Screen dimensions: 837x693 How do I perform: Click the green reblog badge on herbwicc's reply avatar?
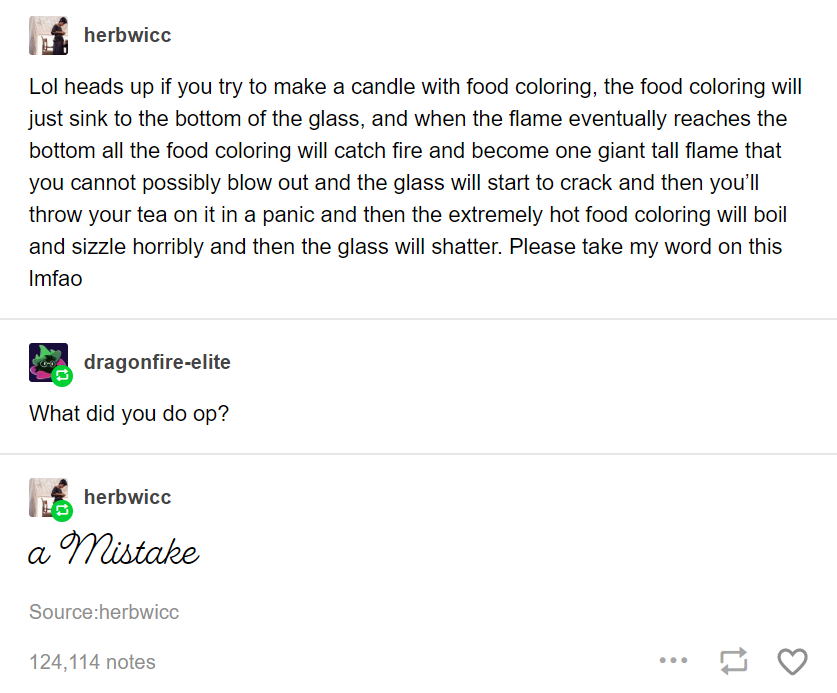pos(62,511)
